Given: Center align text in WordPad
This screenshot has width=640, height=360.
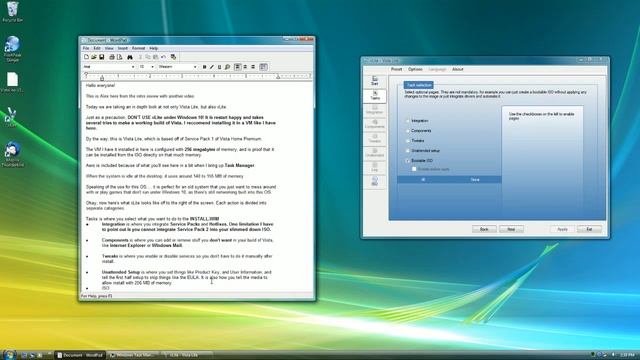Looking at the screenshot, I should pos(245,67).
